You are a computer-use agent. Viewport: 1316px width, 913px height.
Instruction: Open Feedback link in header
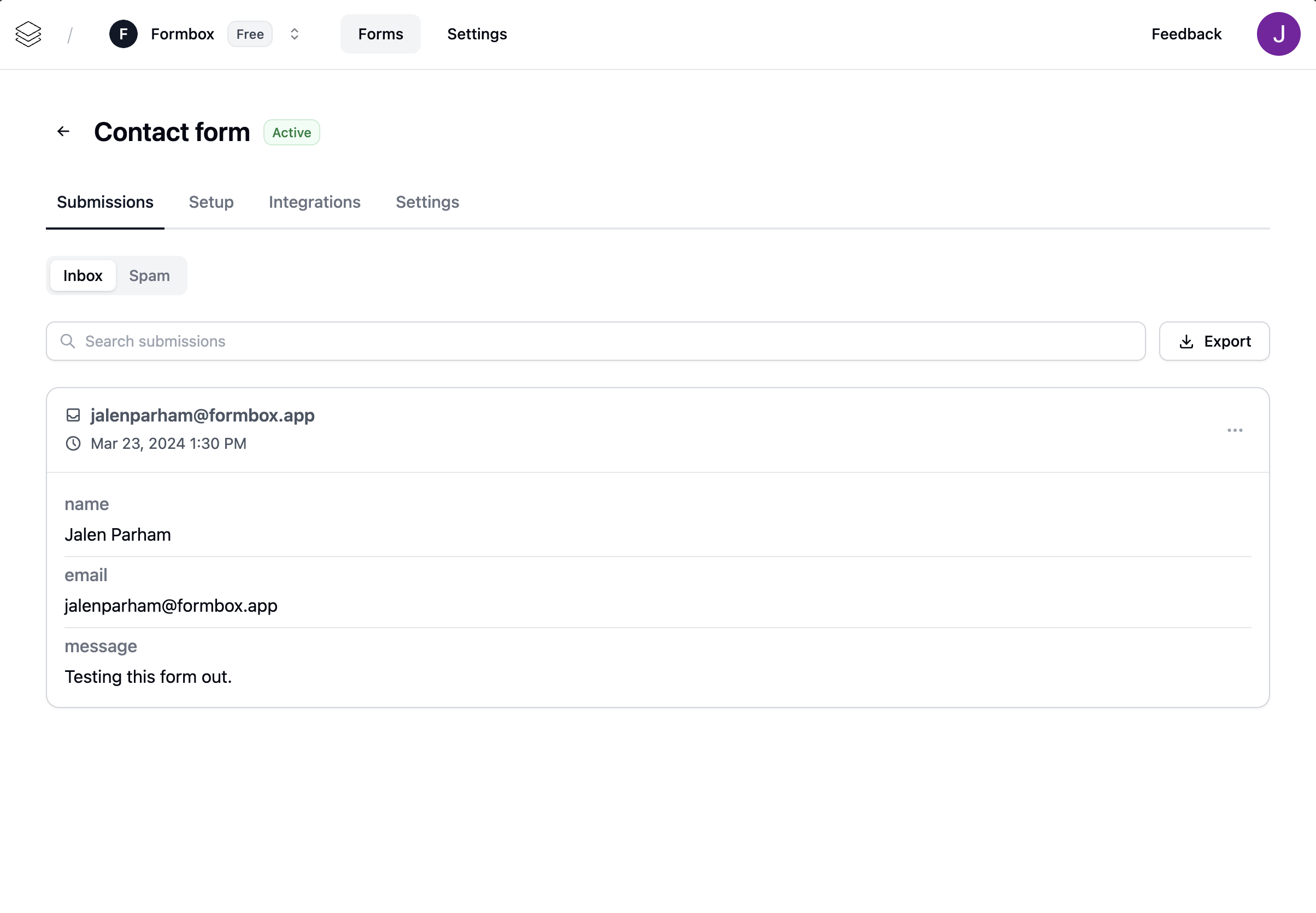pos(1186,34)
